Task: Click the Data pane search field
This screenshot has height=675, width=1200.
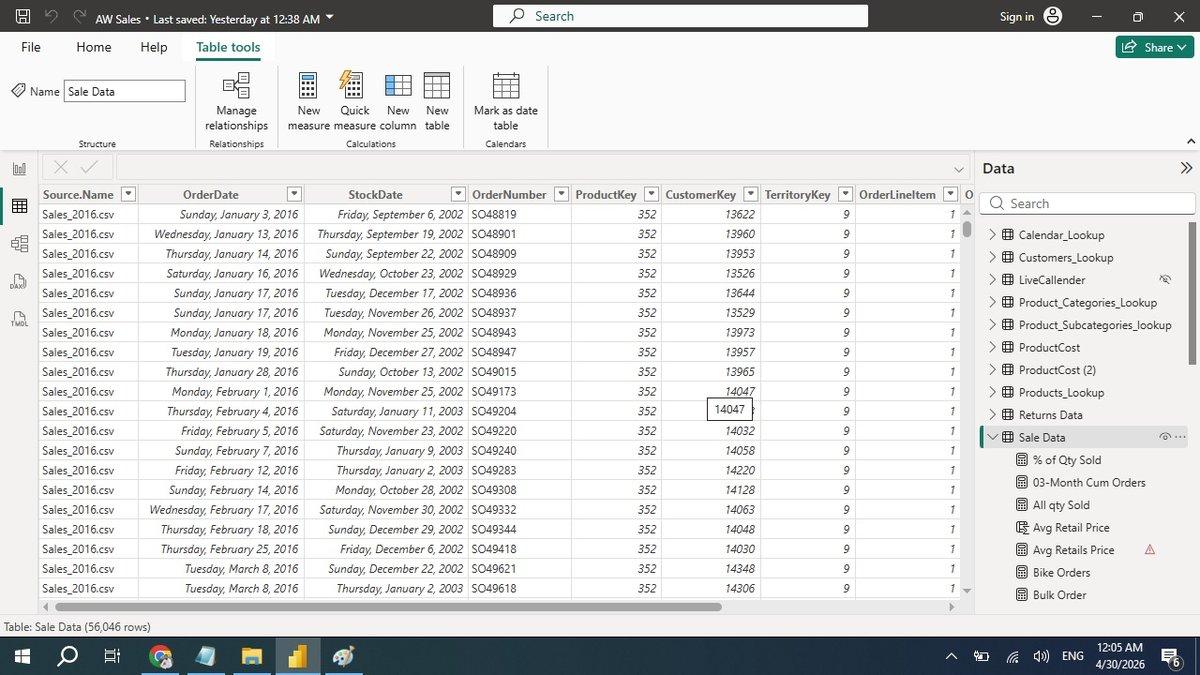Action: point(1088,203)
